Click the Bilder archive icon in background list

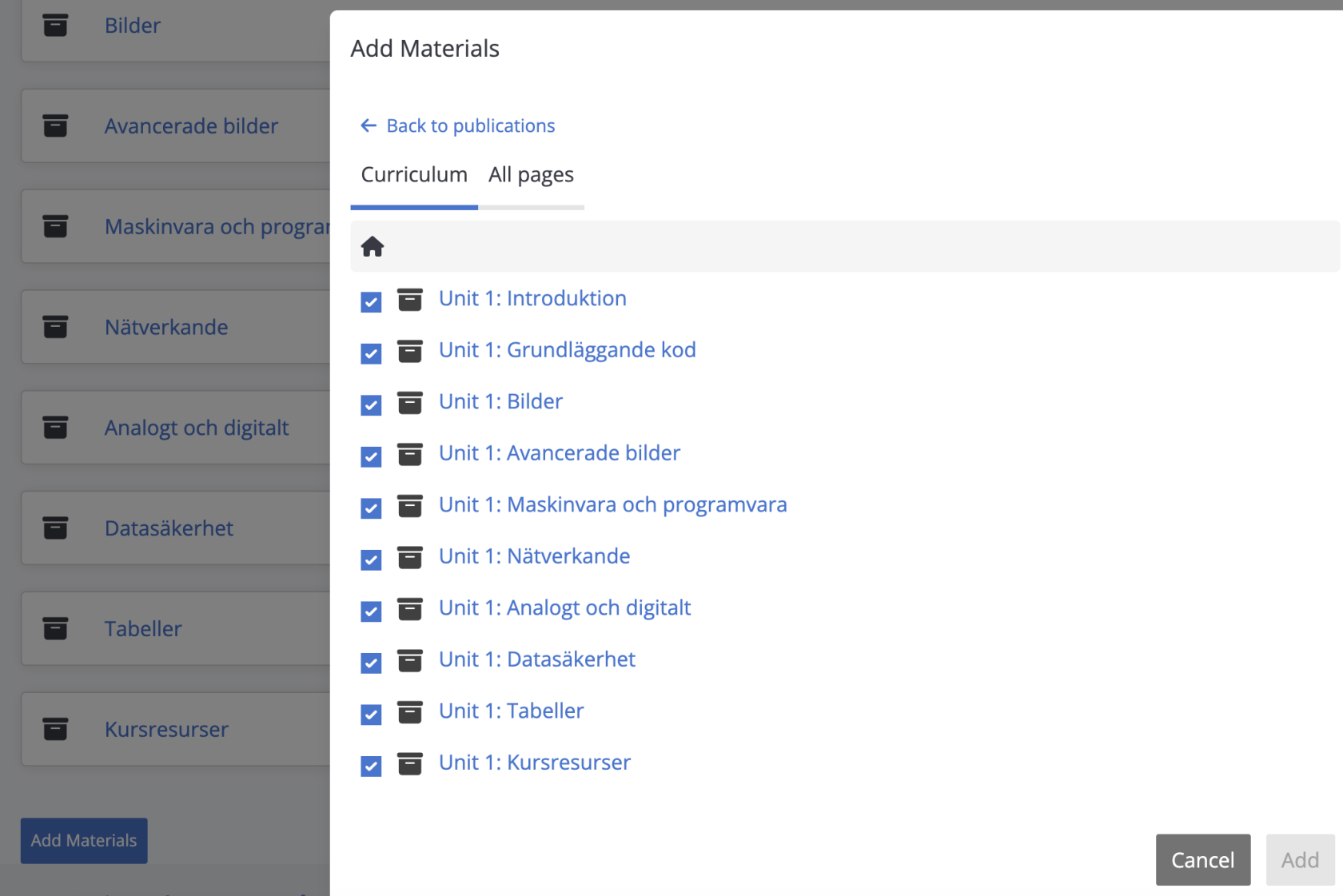click(55, 26)
